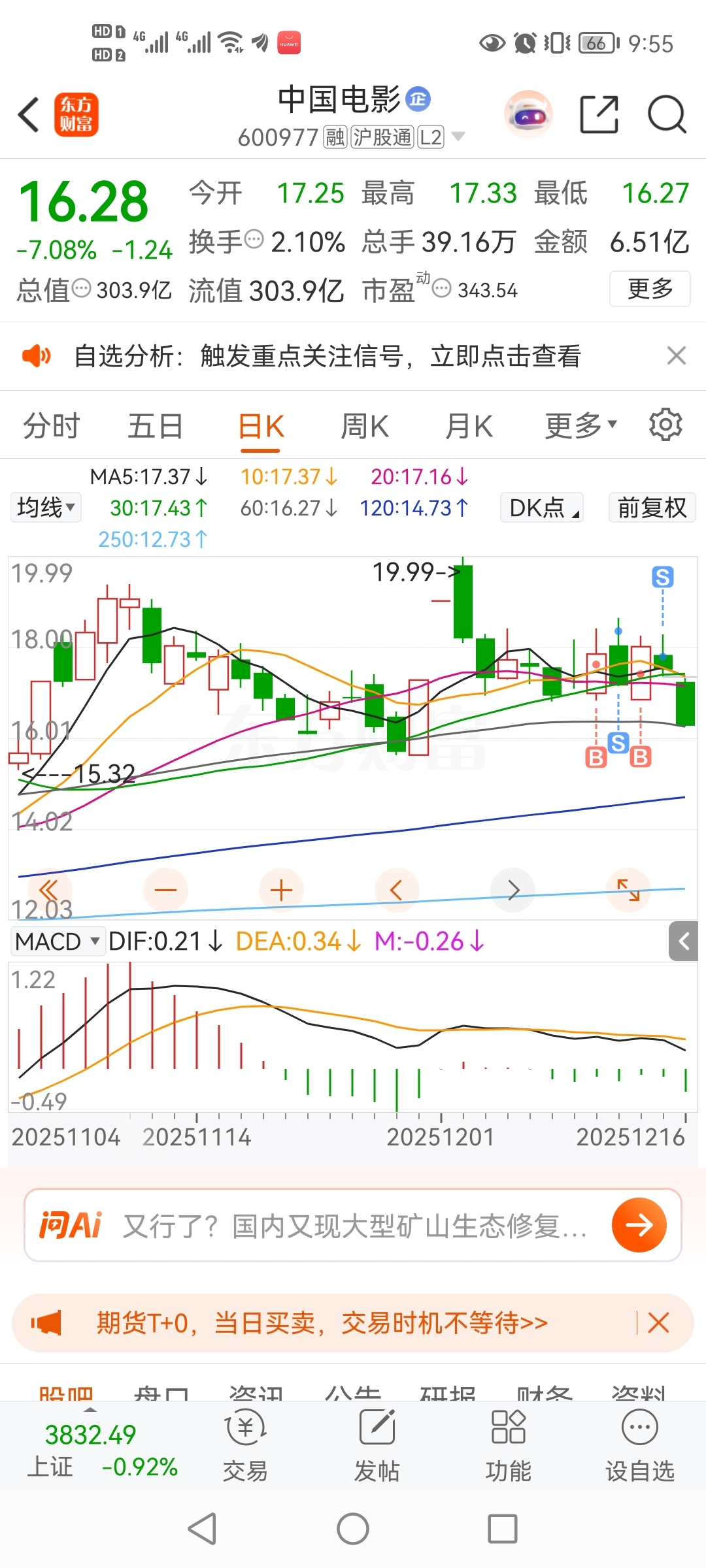Tap the lower blue S signal marker
Image resolution: width=706 pixels, height=1568 pixels.
(x=618, y=742)
